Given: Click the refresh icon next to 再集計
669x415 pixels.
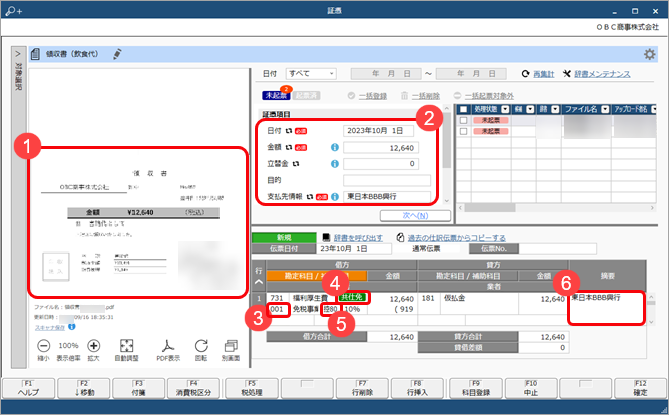Looking at the screenshot, I should point(526,74).
